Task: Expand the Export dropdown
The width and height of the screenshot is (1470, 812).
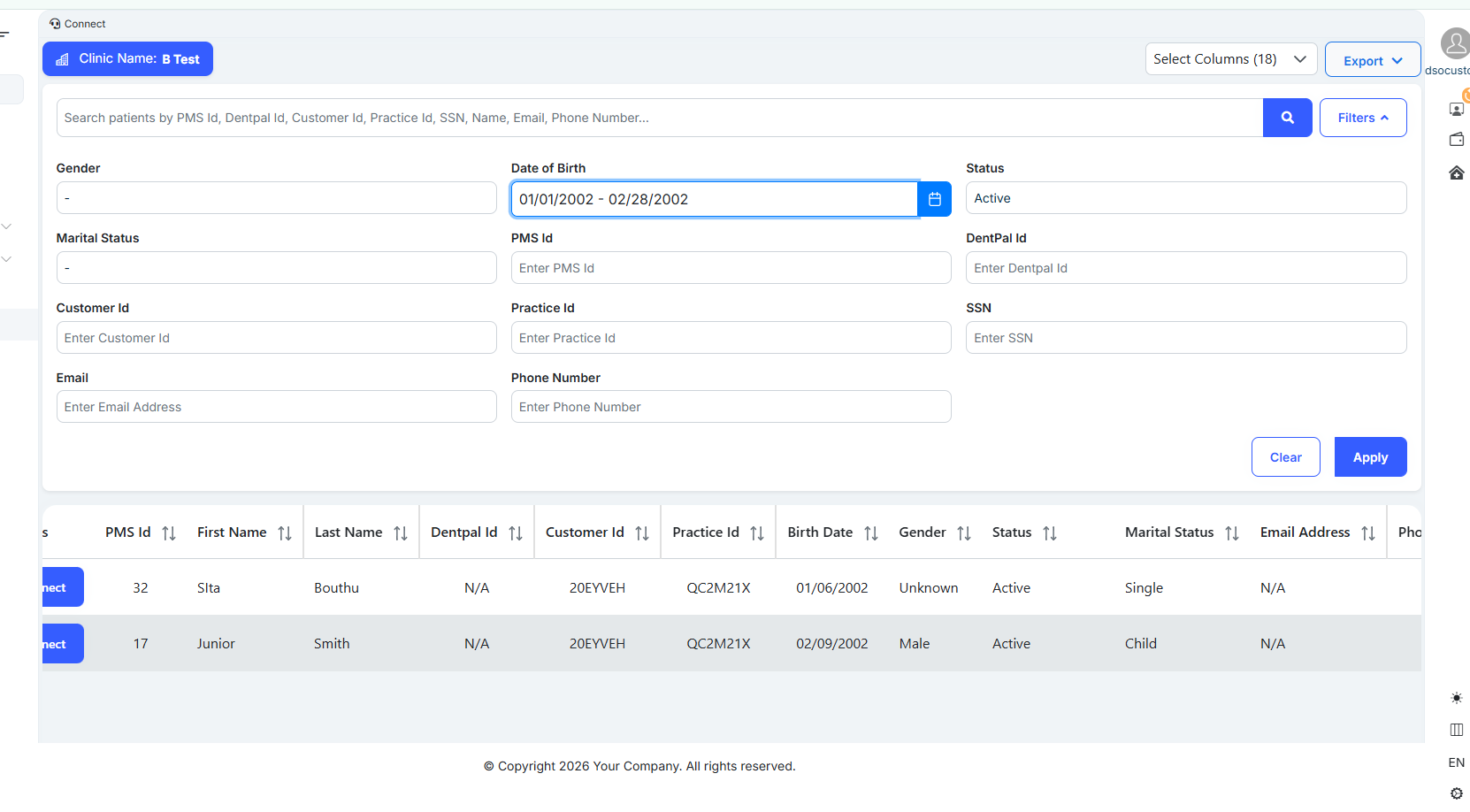Action: click(1372, 60)
